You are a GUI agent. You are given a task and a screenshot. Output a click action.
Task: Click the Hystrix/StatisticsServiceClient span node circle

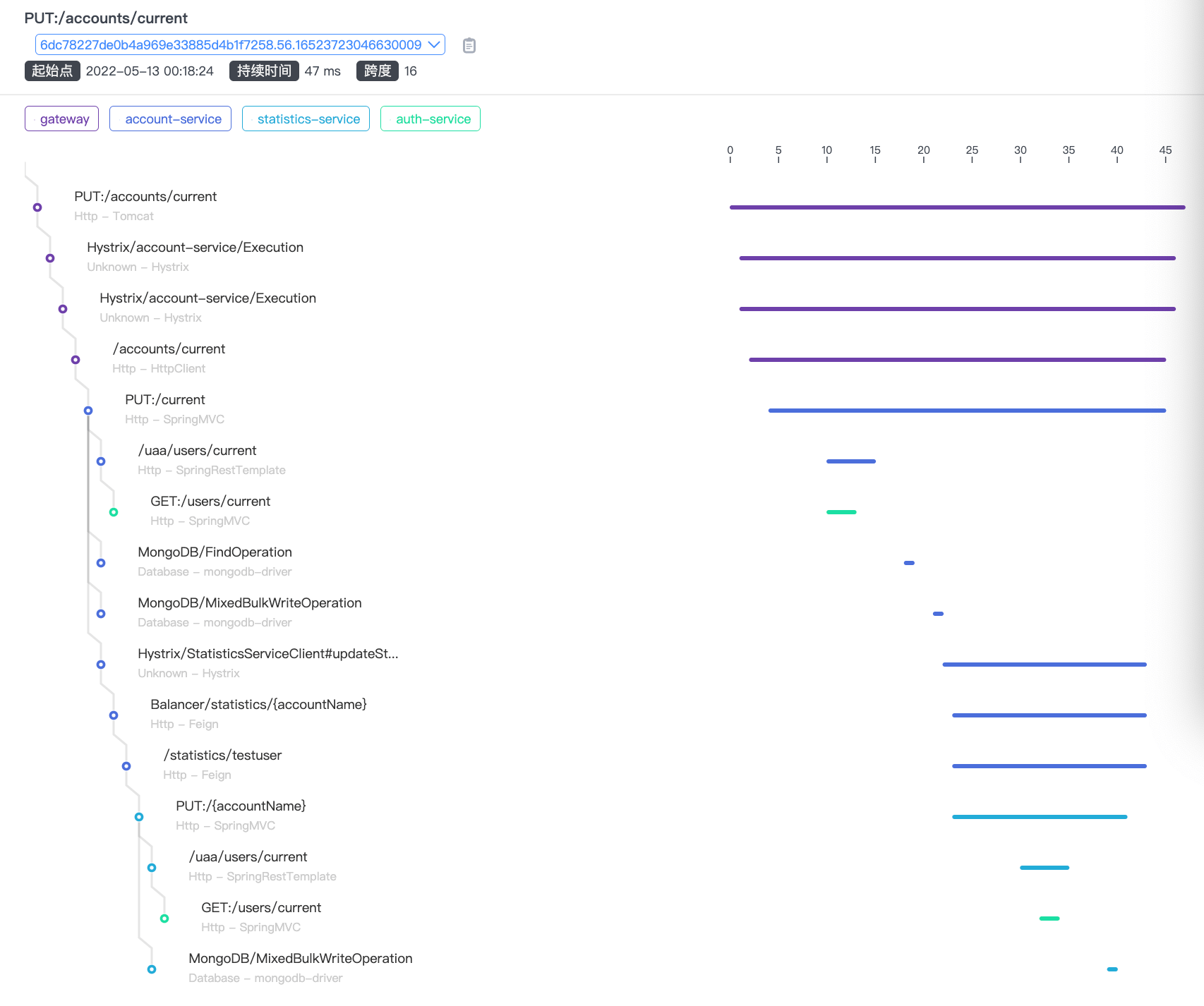101,665
